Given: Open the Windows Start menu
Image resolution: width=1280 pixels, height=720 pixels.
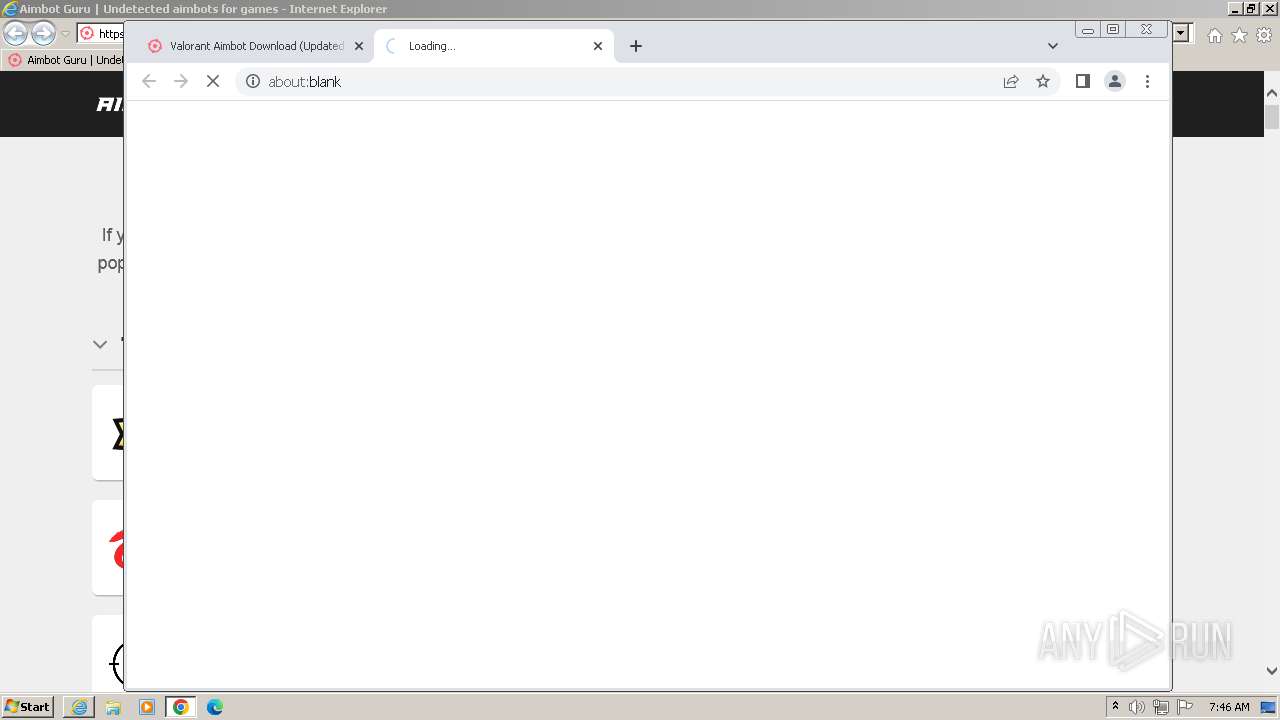Looking at the screenshot, I should (28, 707).
